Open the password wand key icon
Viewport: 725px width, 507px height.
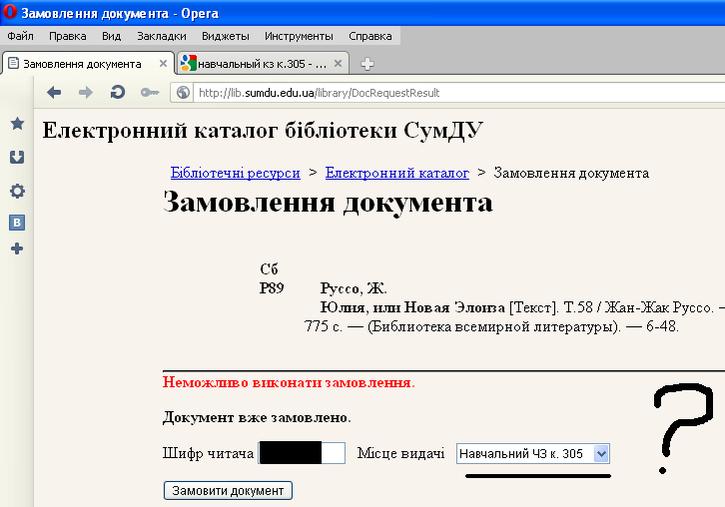coord(149,92)
